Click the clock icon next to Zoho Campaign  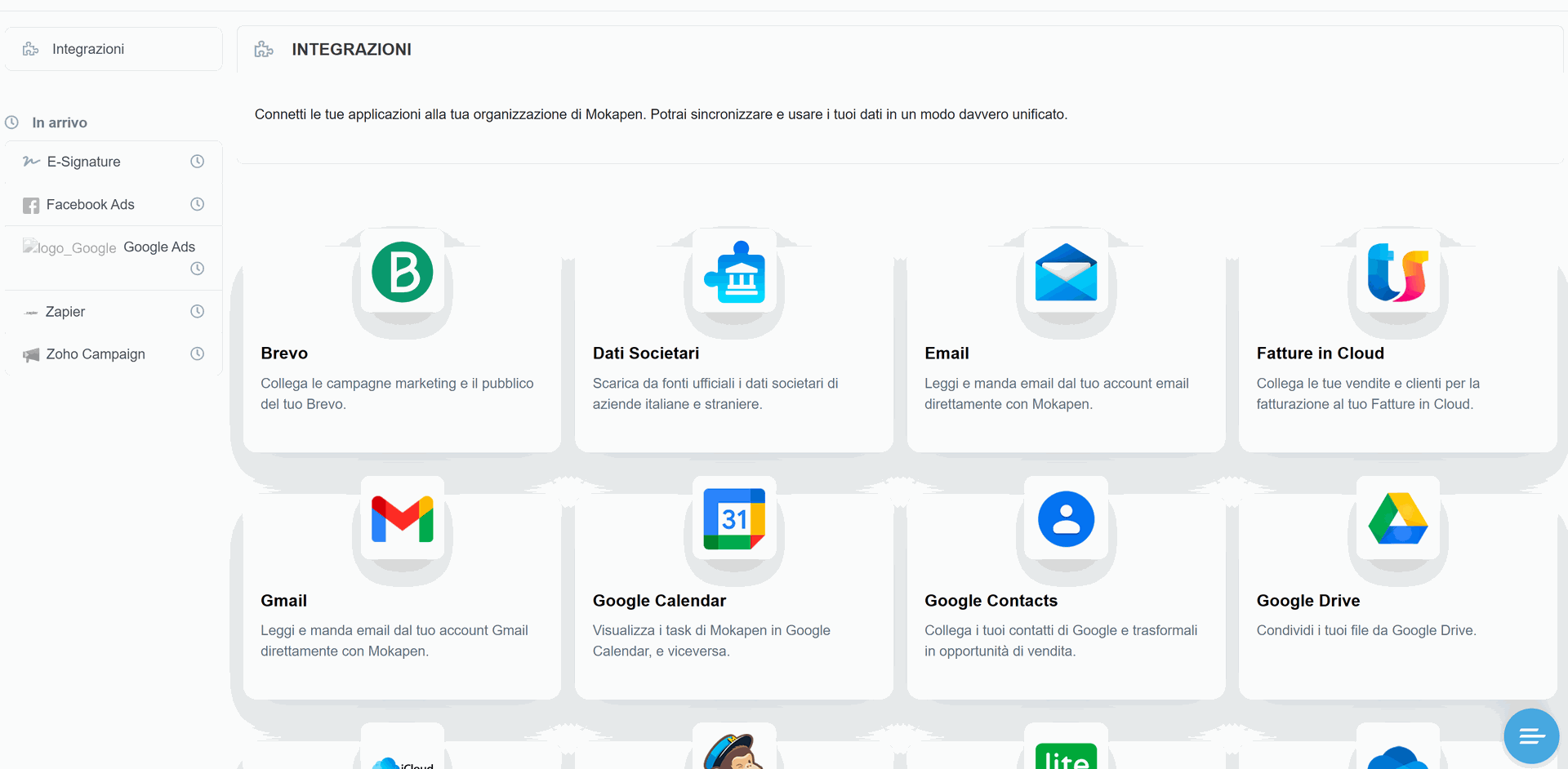[x=197, y=353]
